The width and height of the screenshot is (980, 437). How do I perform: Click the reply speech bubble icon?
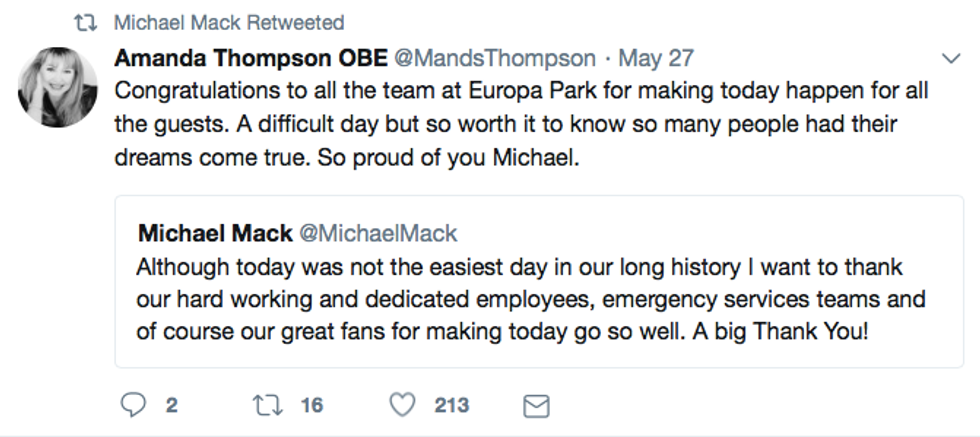pos(133,405)
